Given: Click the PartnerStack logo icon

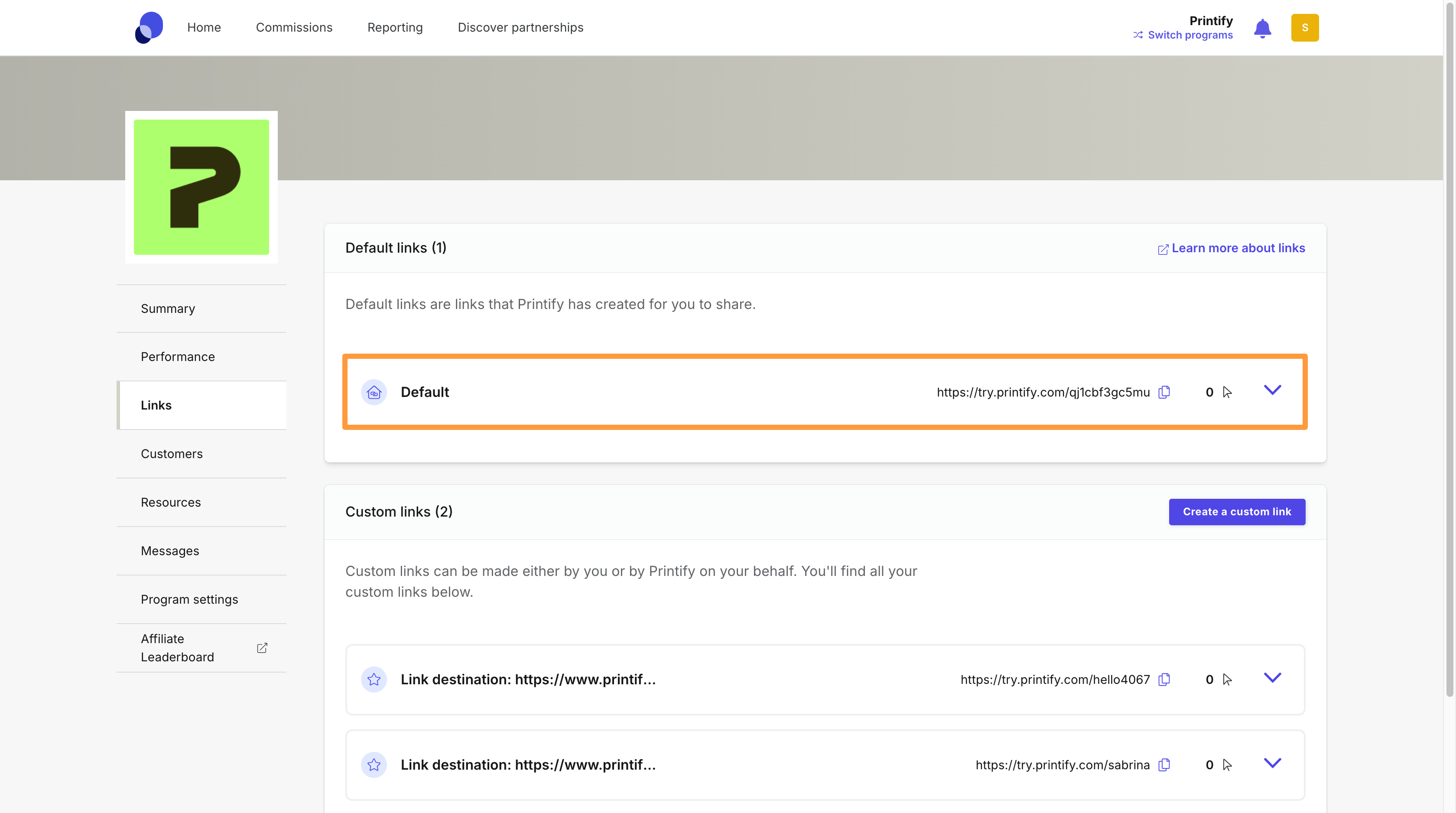Looking at the screenshot, I should [149, 27].
